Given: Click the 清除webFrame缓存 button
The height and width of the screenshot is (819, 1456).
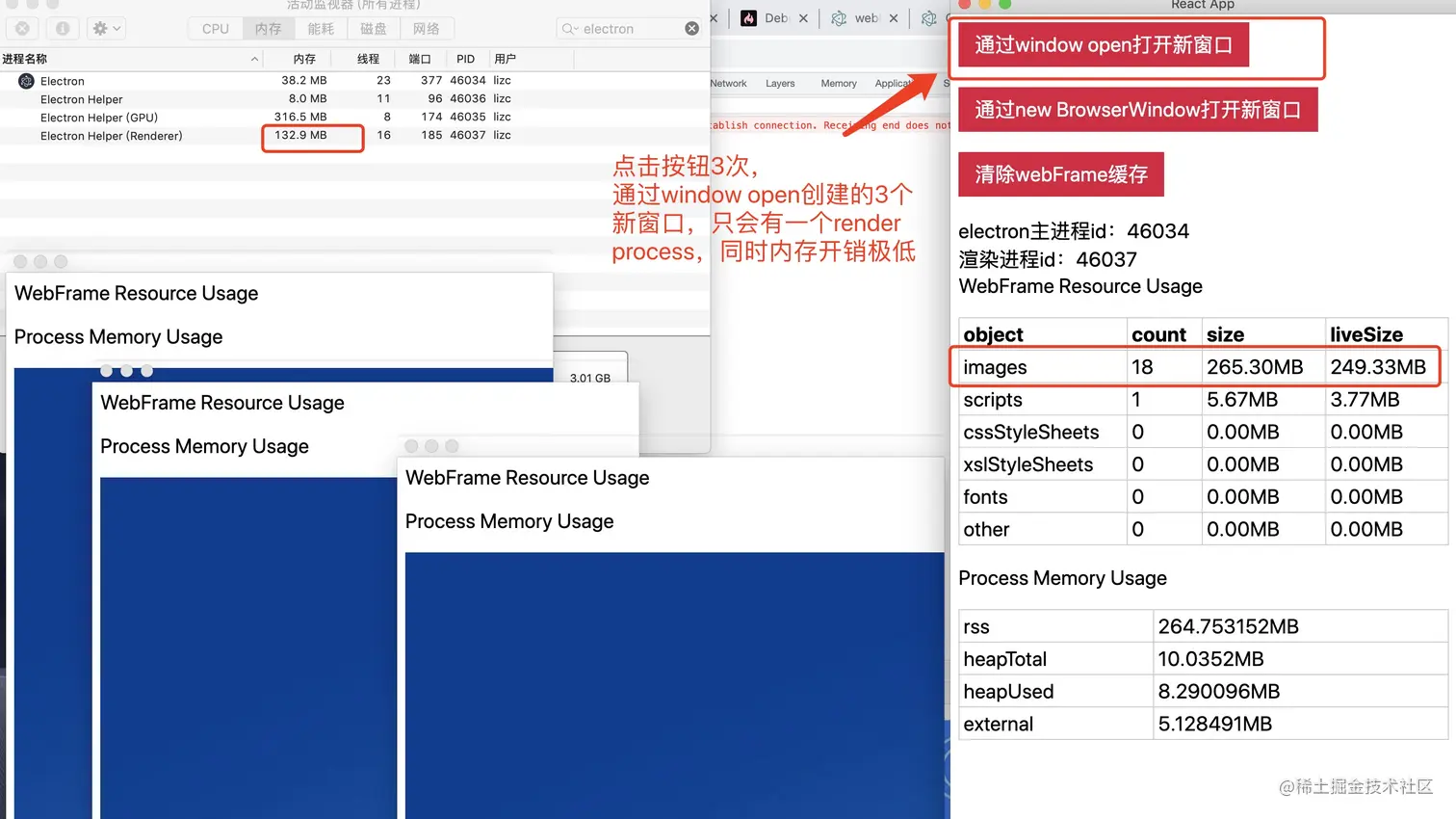Looking at the screenshot, I should (1060, 174).
